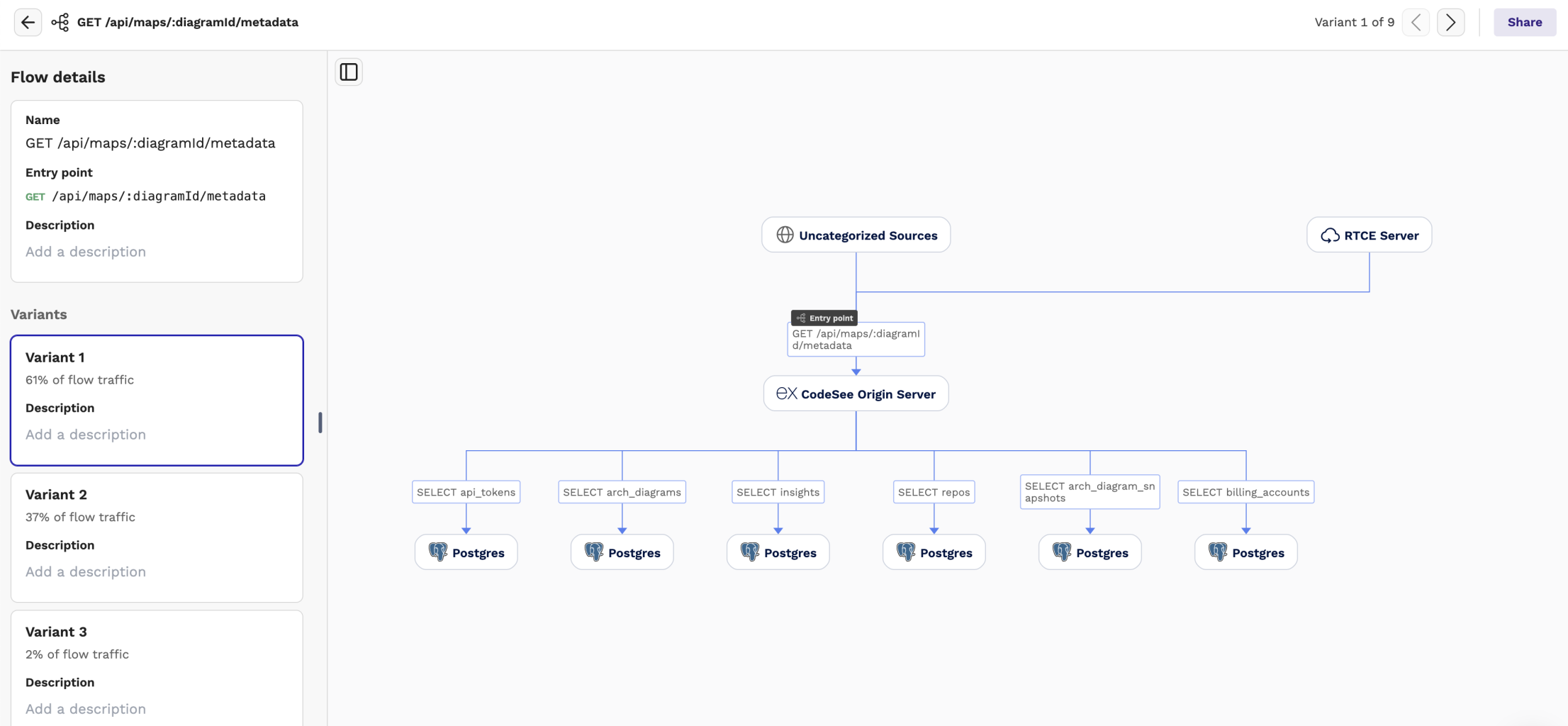
Task: Click the GET /api/maps/:diagramId/metadata entry node
Action: [856, 340]
